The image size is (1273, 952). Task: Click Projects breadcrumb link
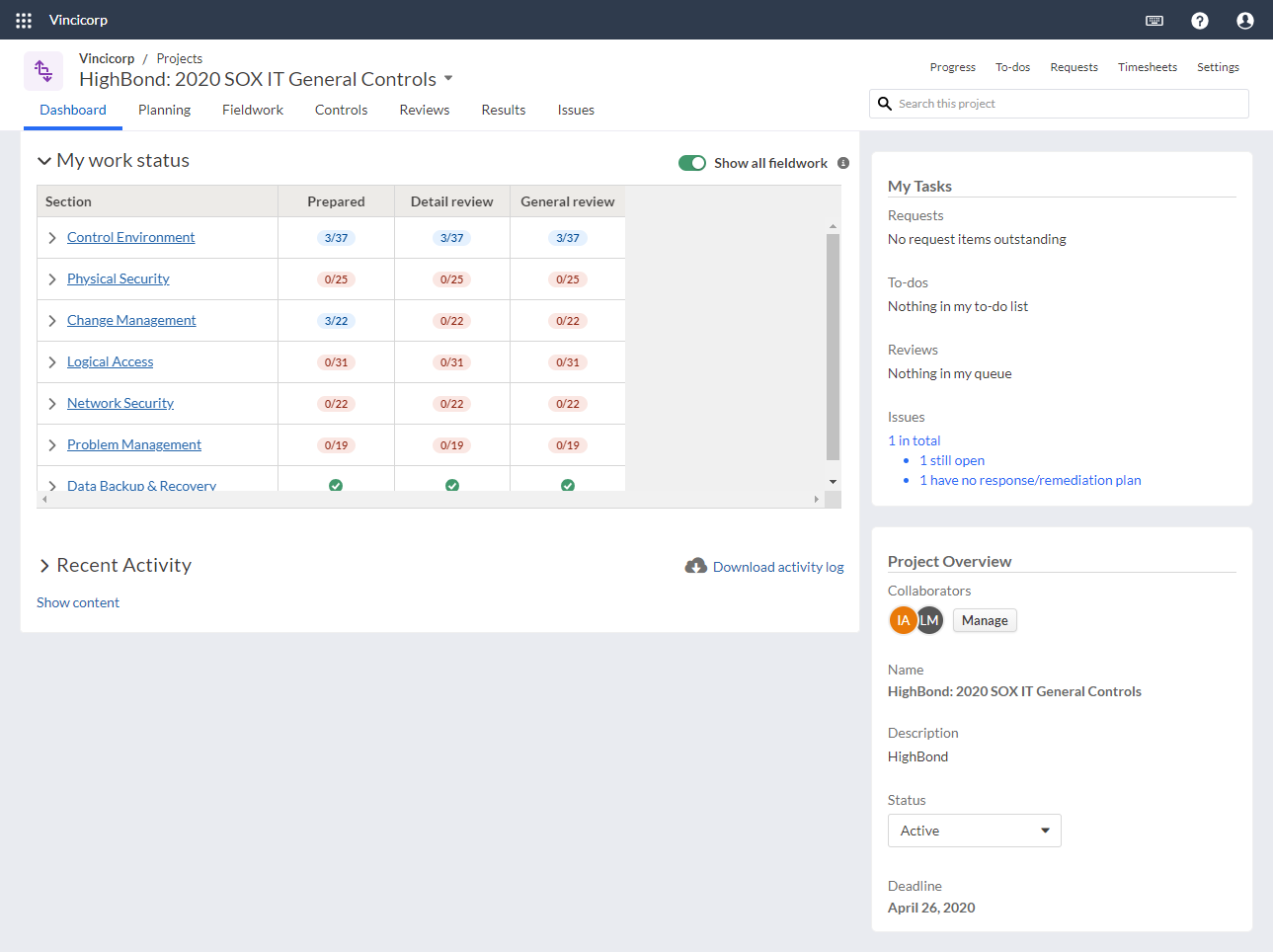click(180, 58)
